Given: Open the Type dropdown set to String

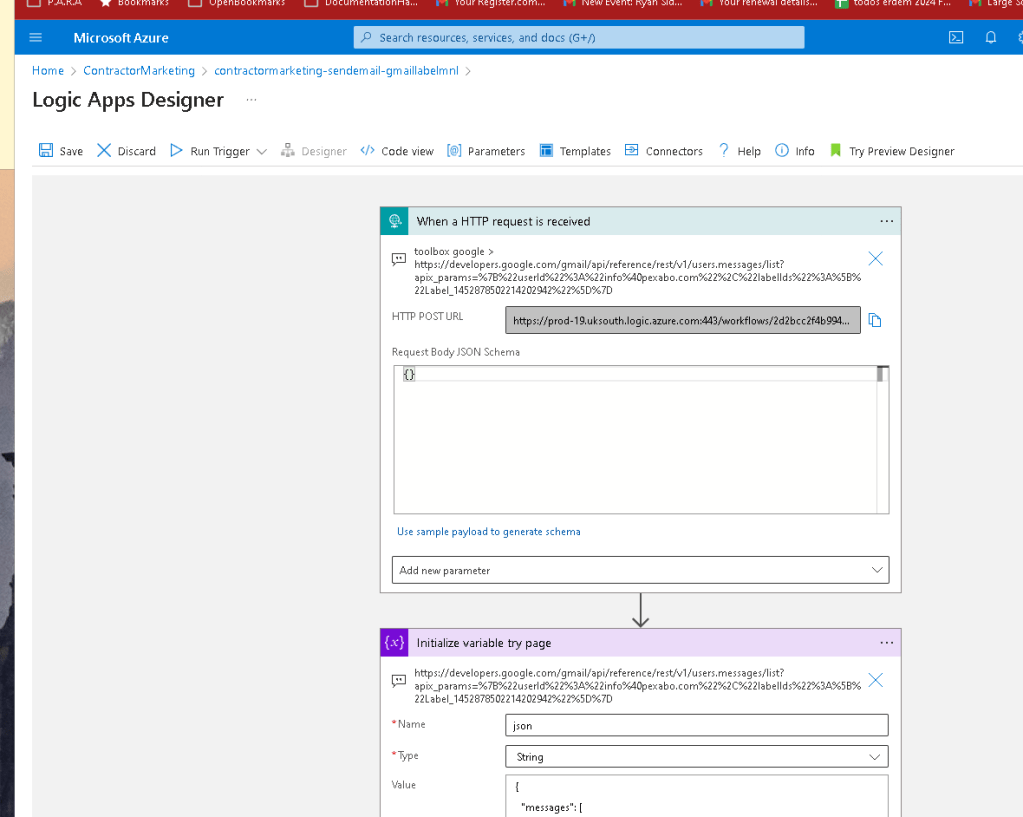Looking at the screenshot, I should (x=697, y=757).
